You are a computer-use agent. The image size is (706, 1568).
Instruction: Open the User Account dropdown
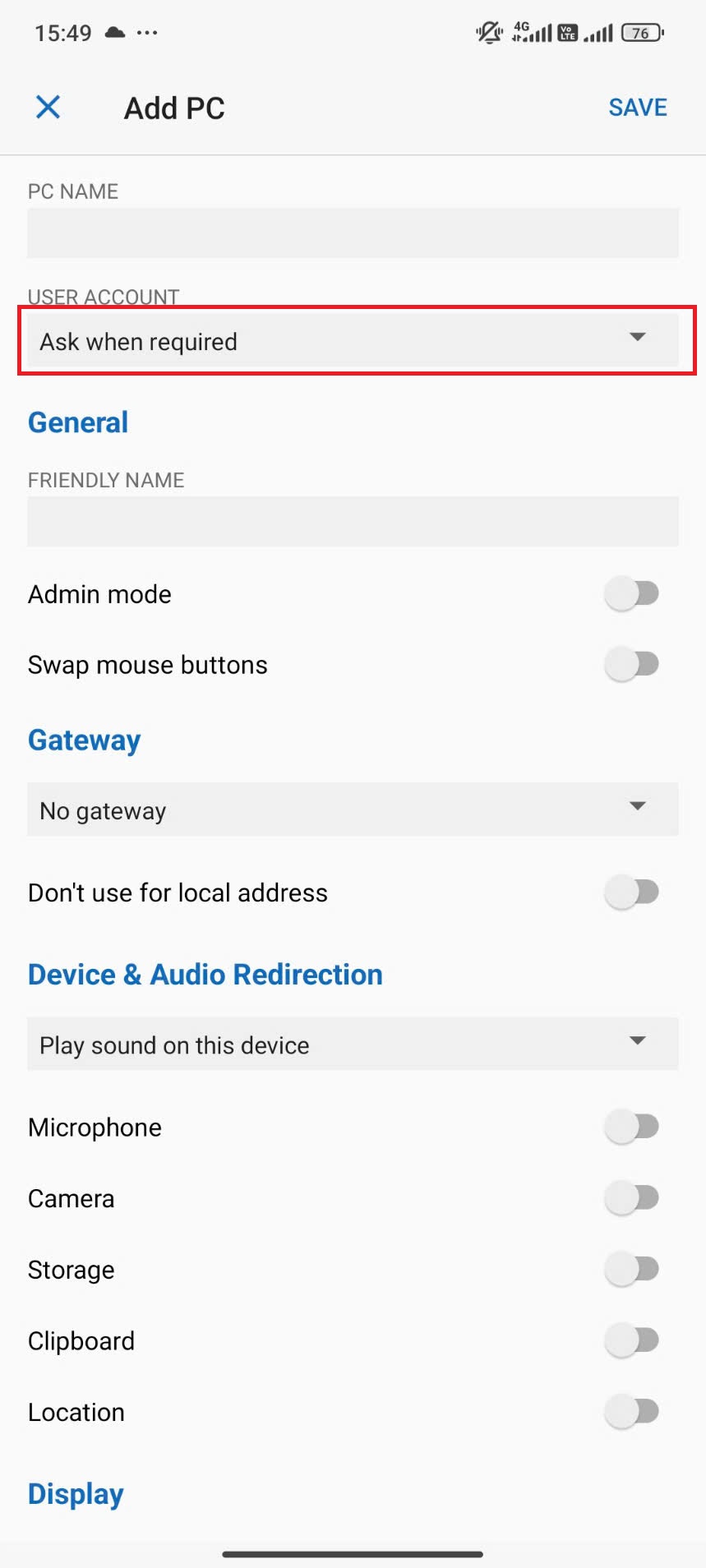[353, 340]
